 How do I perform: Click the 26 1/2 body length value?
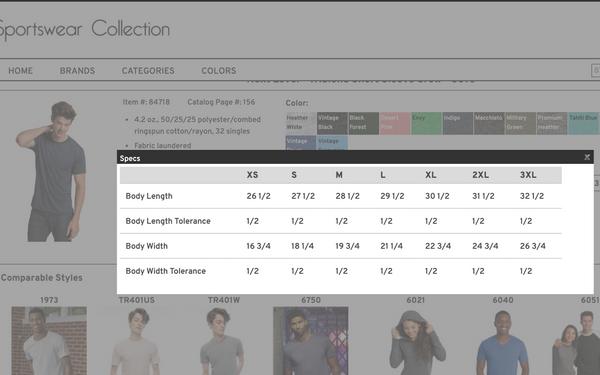[x=258, y=196]
